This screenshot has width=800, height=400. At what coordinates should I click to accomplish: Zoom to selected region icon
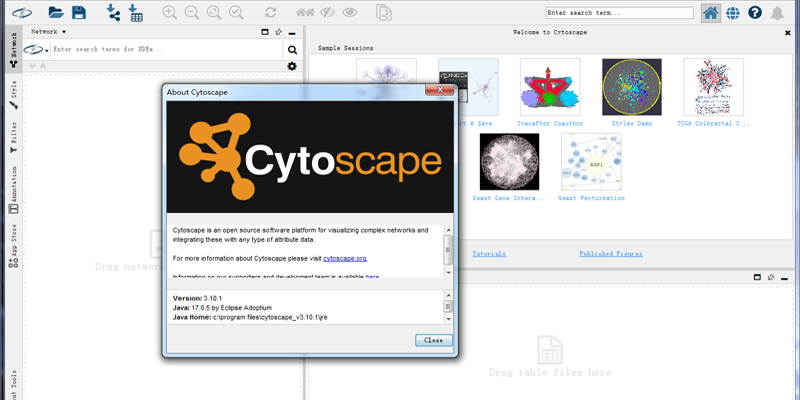coord(236,13)
